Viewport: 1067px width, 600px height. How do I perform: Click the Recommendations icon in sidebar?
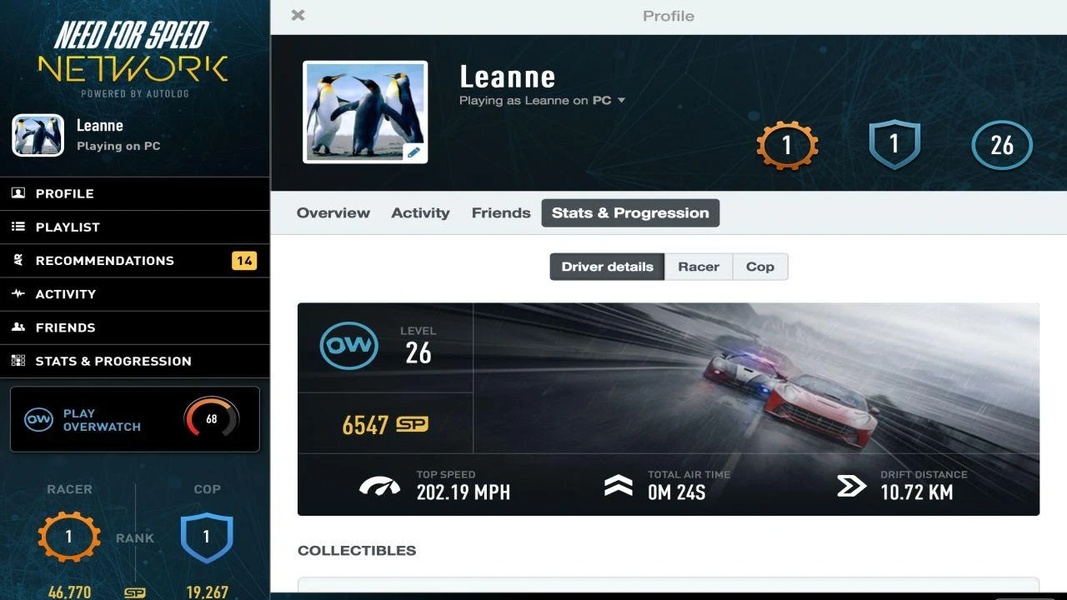coord(18,260)
